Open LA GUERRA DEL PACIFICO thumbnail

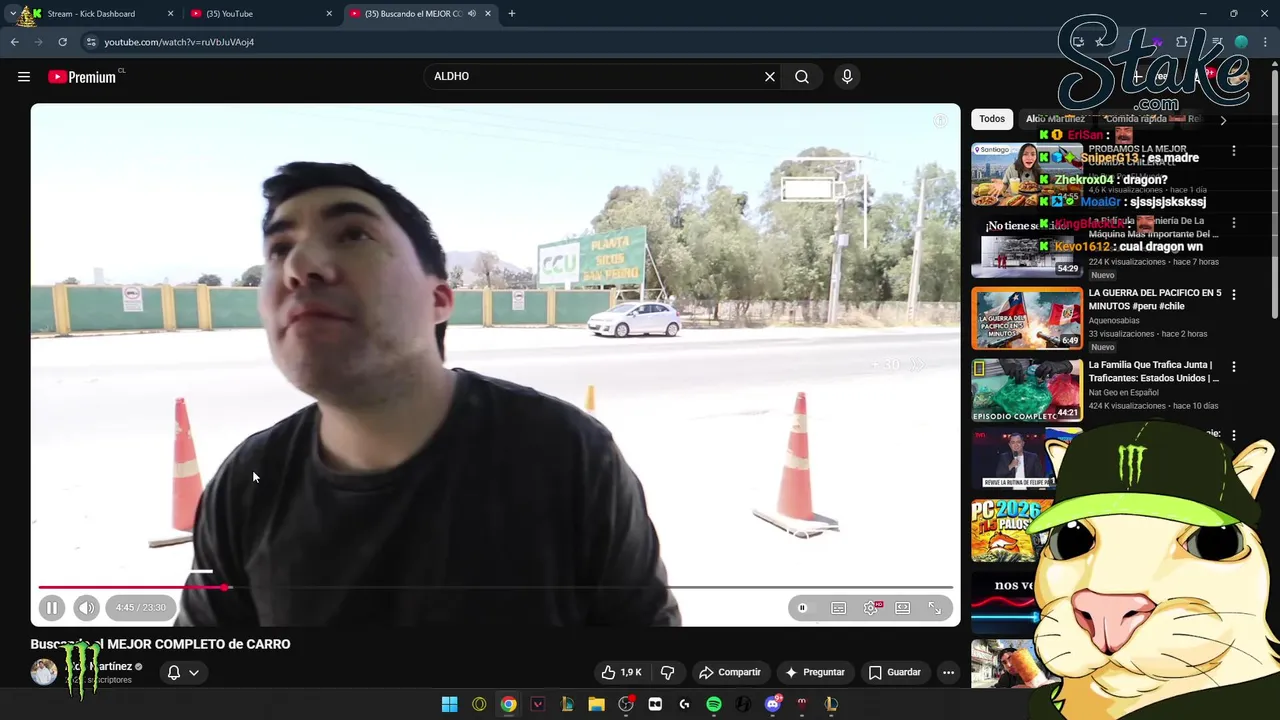[1027, 318]
